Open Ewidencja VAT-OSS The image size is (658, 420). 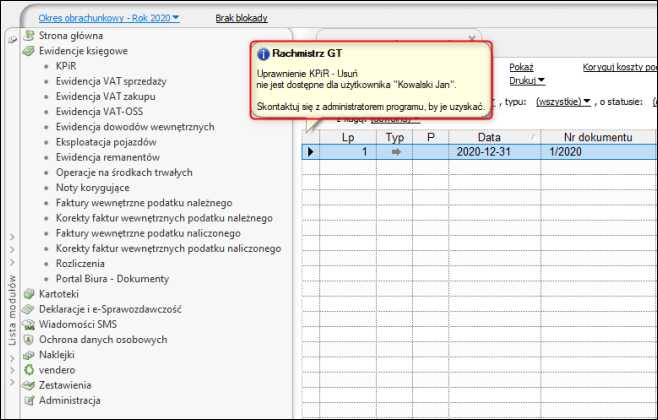pyautogui.click(x=99, y=112)
